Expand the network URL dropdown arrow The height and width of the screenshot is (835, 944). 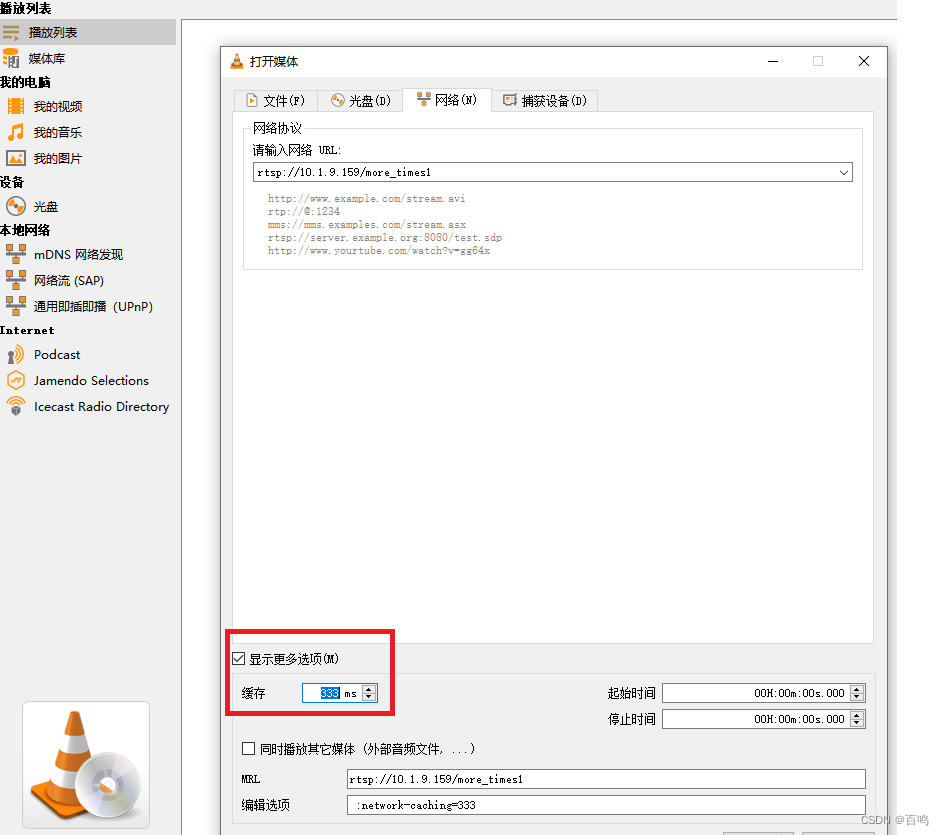click(843, 173)
